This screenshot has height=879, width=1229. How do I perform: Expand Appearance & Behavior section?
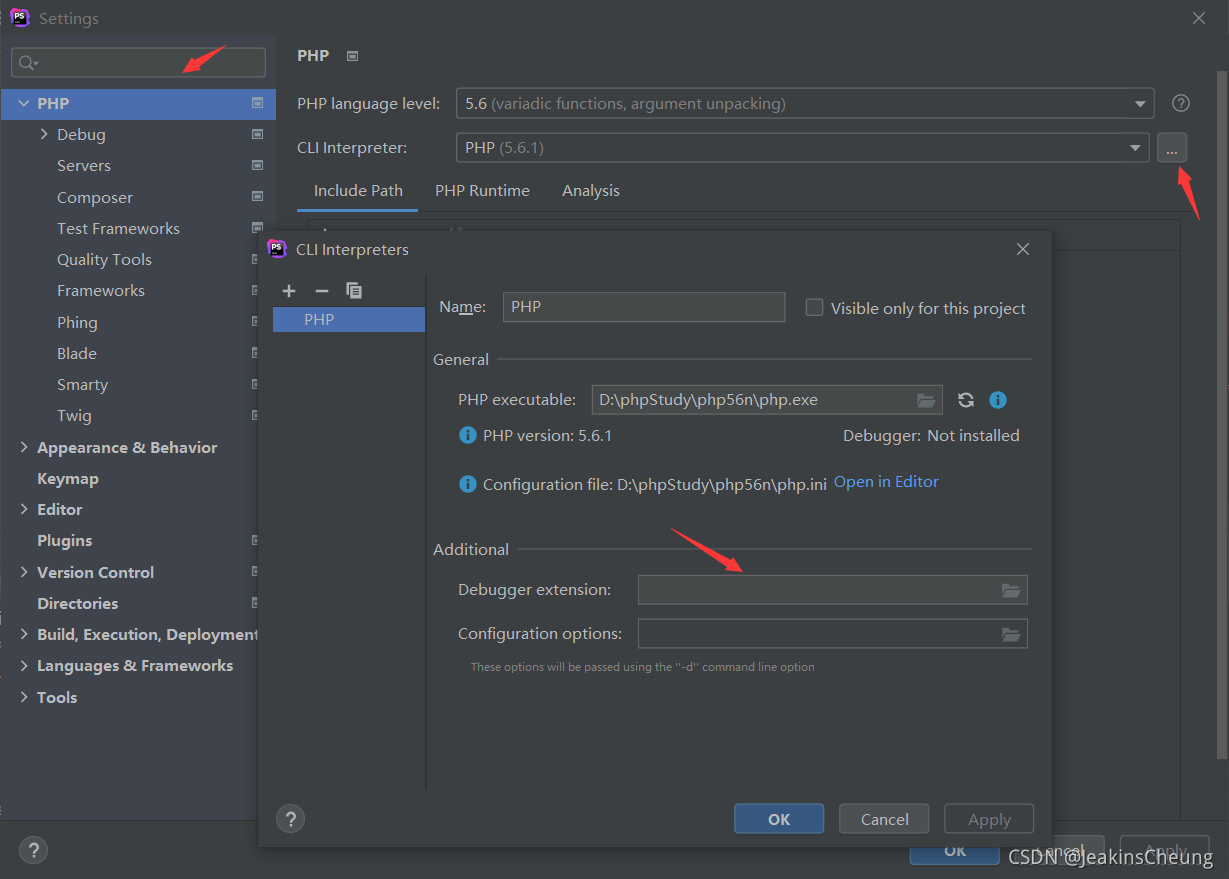point(23,447)
